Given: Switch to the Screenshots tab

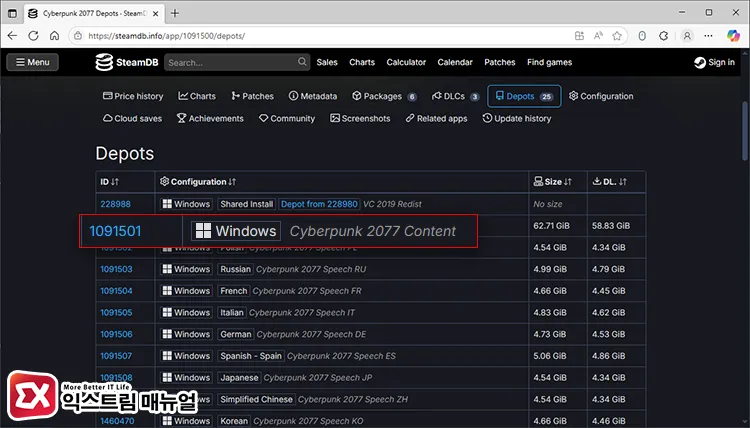Looking at the screenshot, I should click(x=360, y=118).
